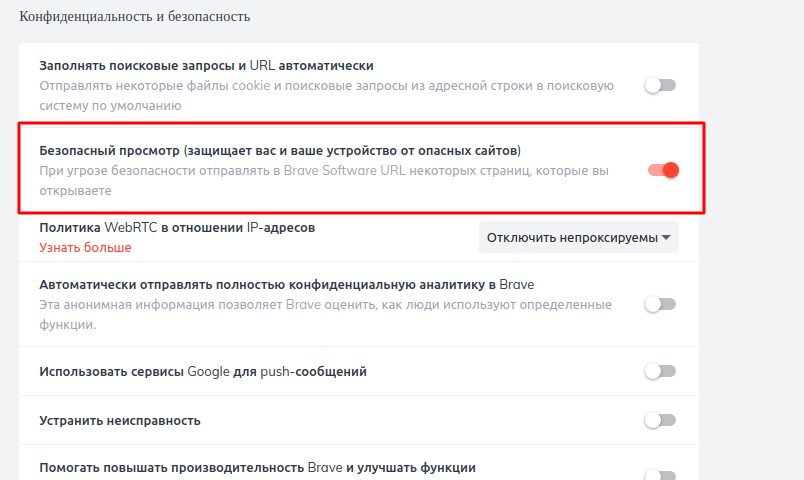Click the Политика WebRTC в отношении IP-адресов label
804x480 pixels.
pyautogui.click(x=177, y=228)
